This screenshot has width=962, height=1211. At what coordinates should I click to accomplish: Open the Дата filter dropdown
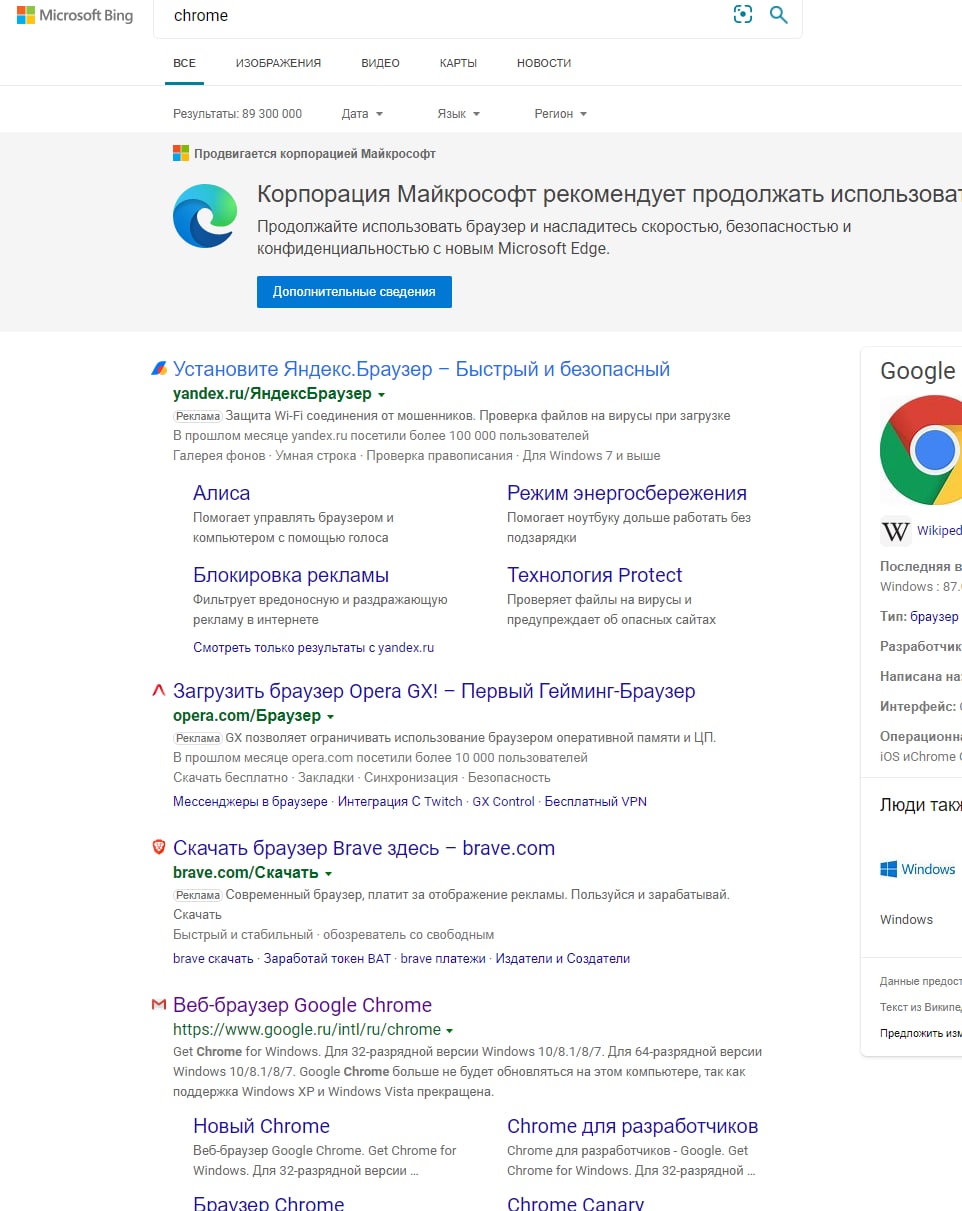(362, 114)
